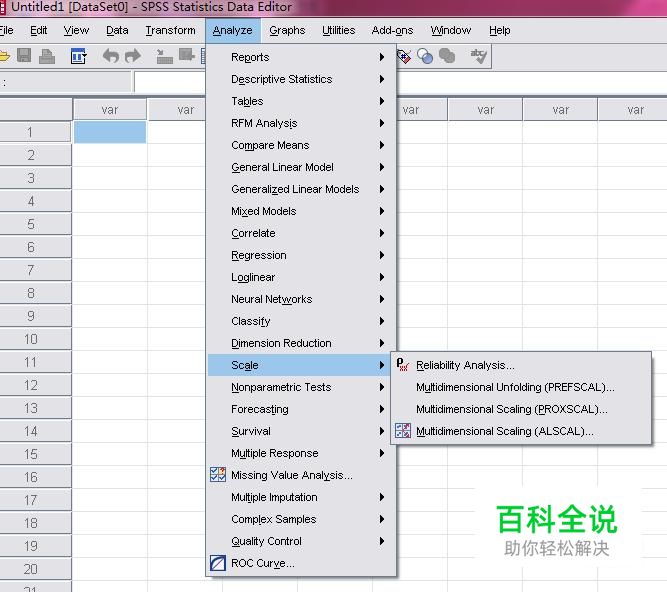Click the Reliability Analysis icon in submenu
The image size is (667, 592).
coord(402,365)
